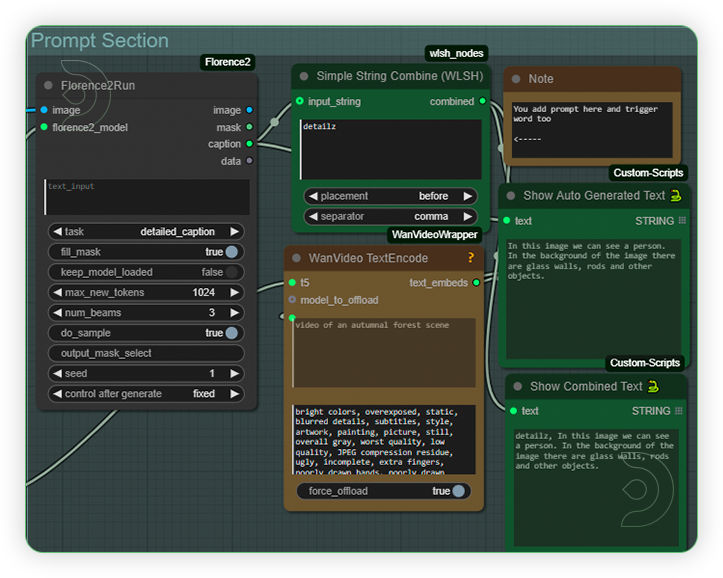Click the Note node's collapse dot
This screenshot has height=578, width=723.
[514, 79]
